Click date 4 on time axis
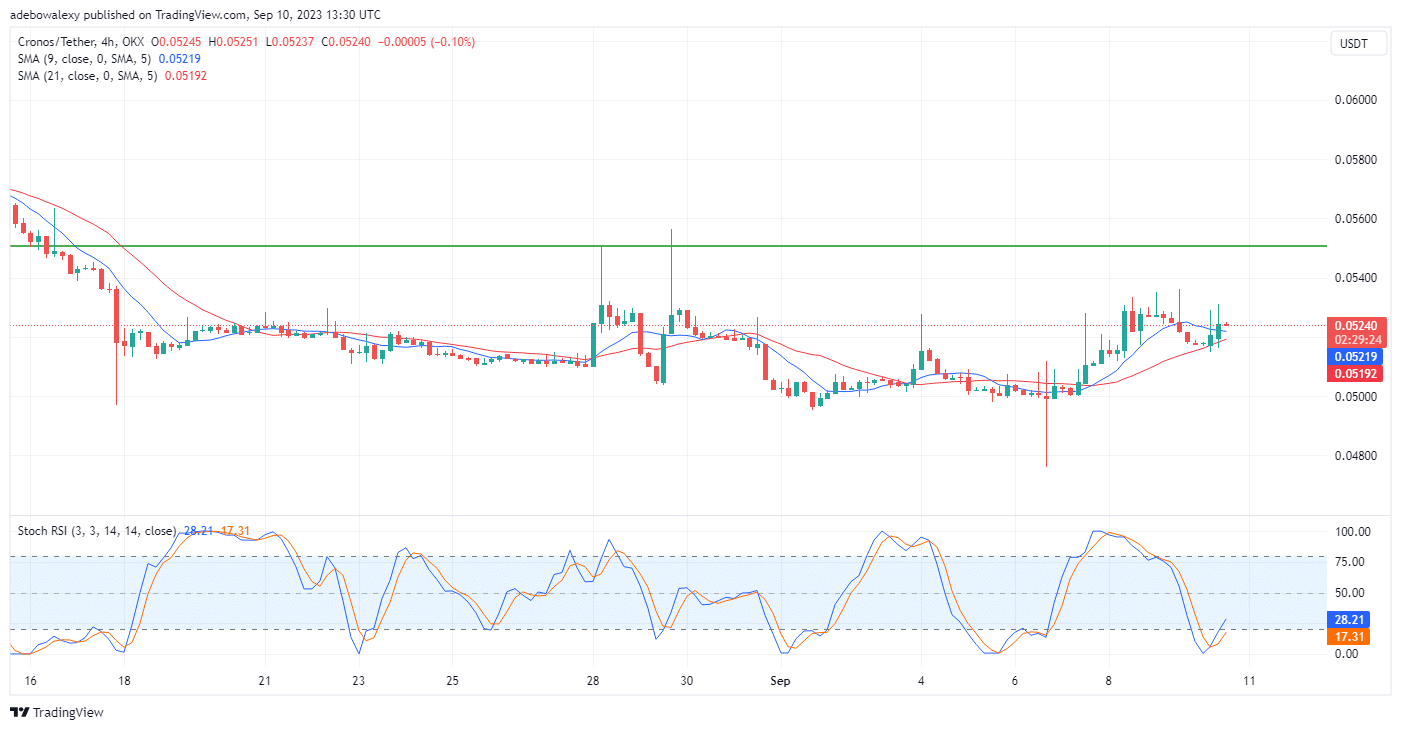 pyautogui.click(x=921, y=681)
